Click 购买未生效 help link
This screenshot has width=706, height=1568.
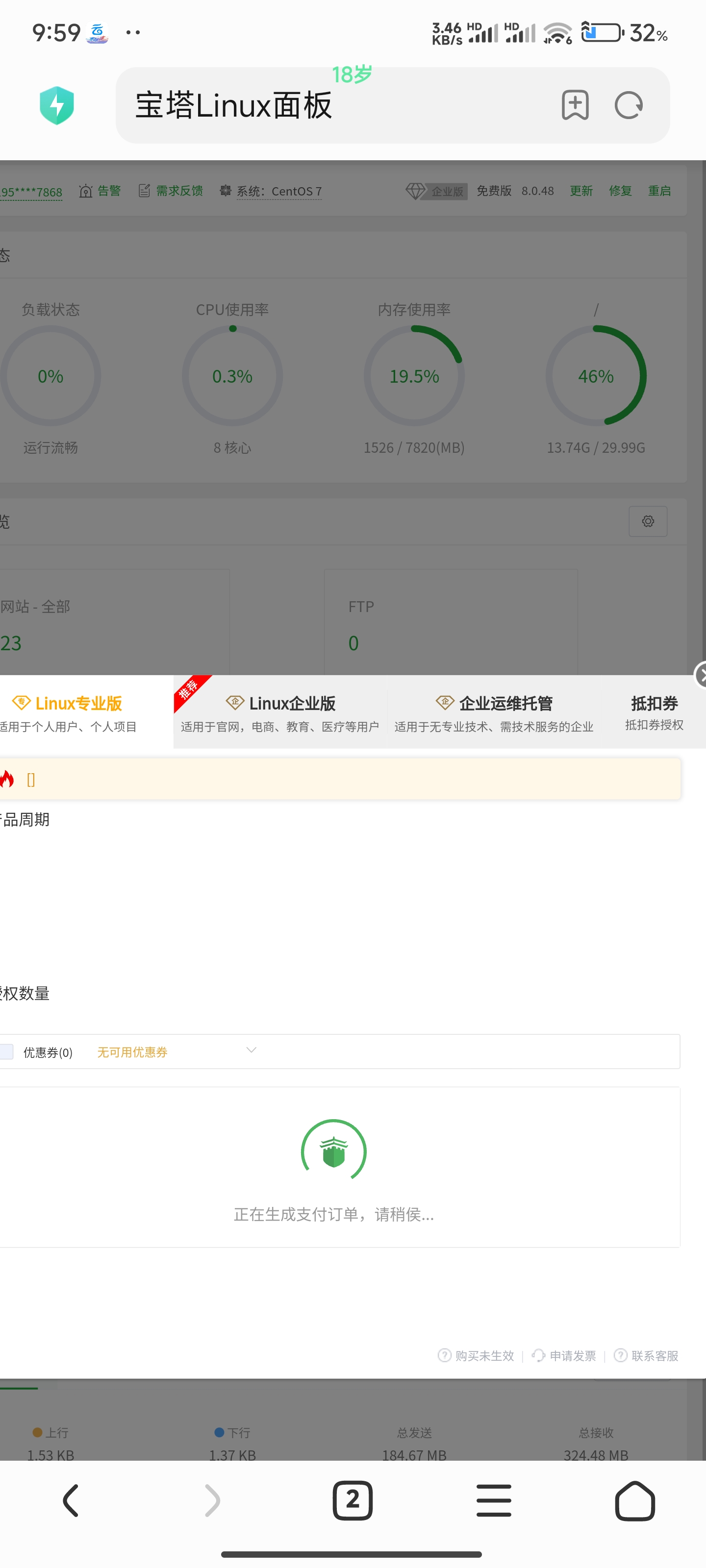(x=477, y=1355)
